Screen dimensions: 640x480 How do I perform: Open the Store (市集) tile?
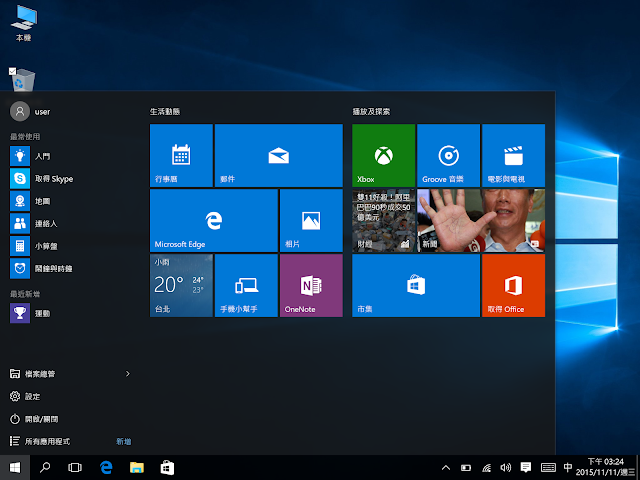[x=416, y=285]
